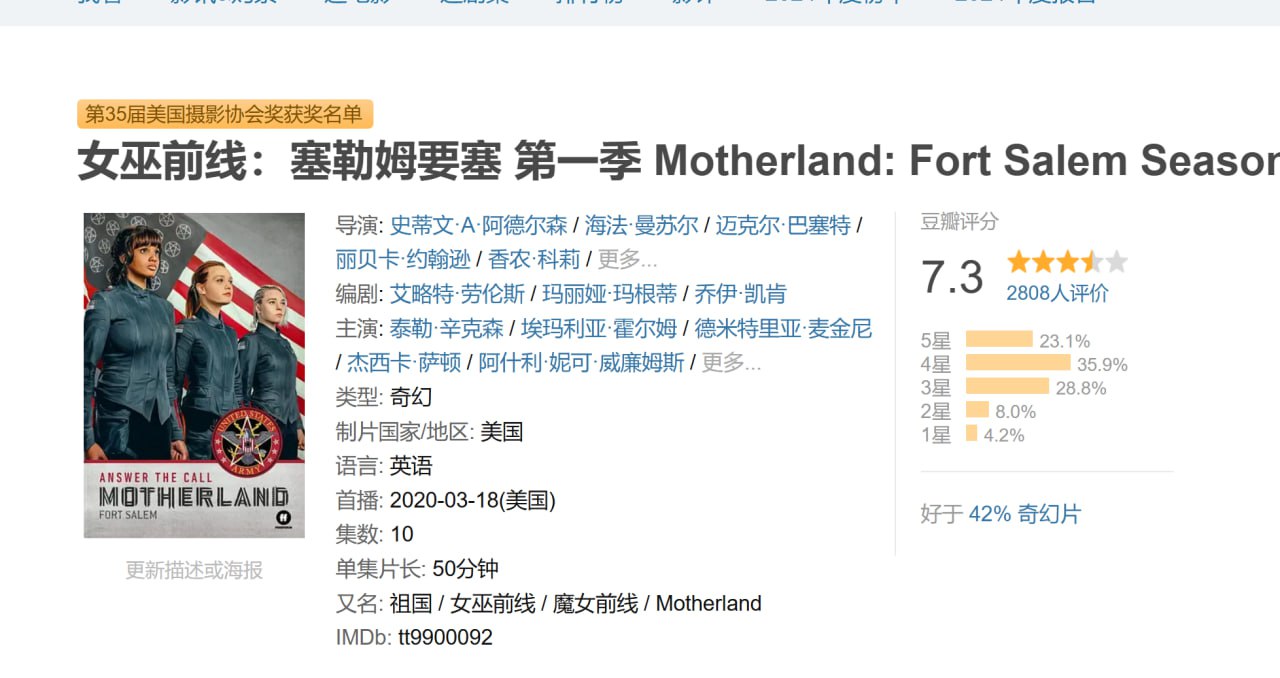Open director 香农·科莉's page

point(534,259)
